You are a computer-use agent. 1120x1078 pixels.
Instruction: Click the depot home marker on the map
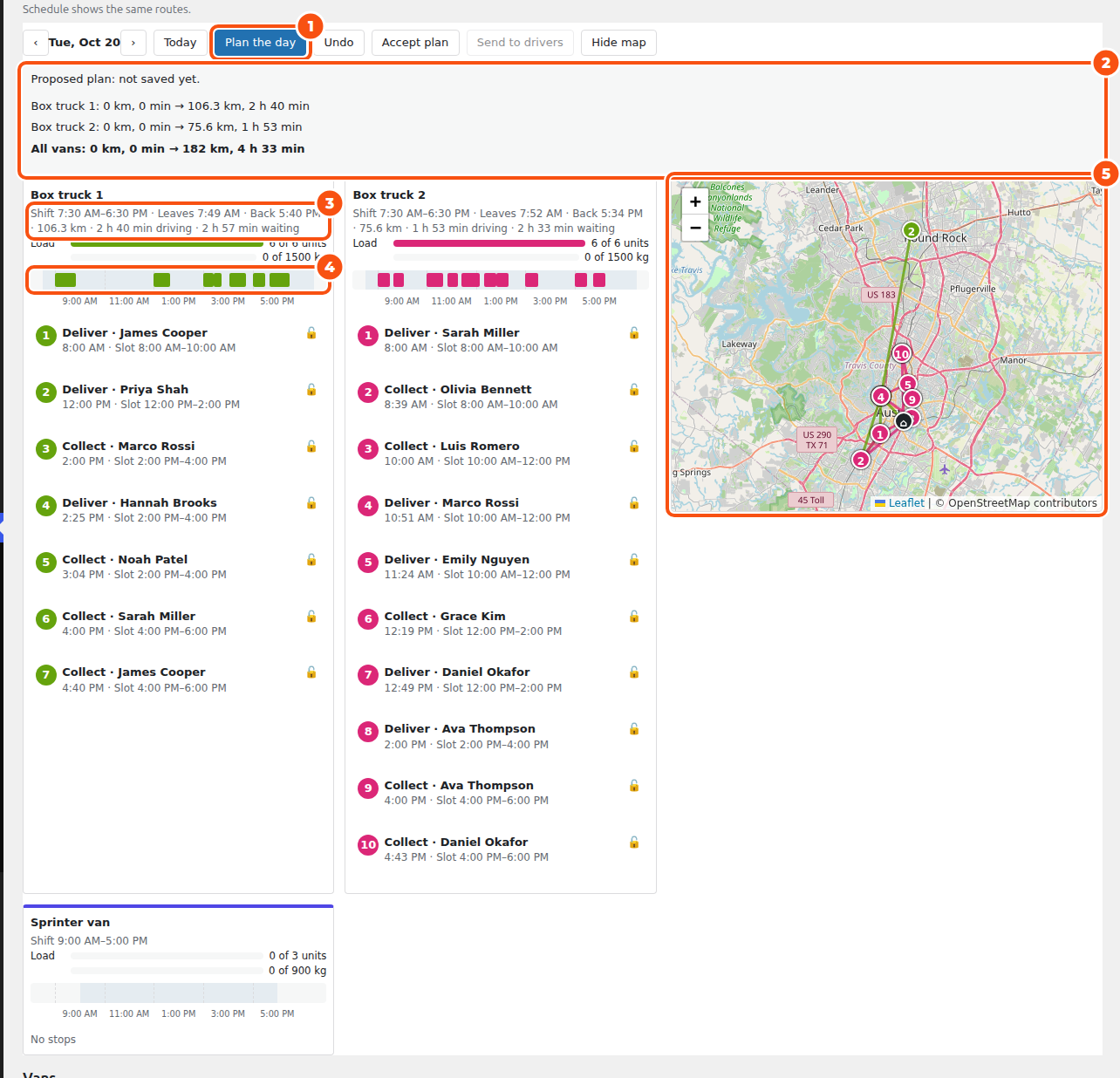point(904,422)
